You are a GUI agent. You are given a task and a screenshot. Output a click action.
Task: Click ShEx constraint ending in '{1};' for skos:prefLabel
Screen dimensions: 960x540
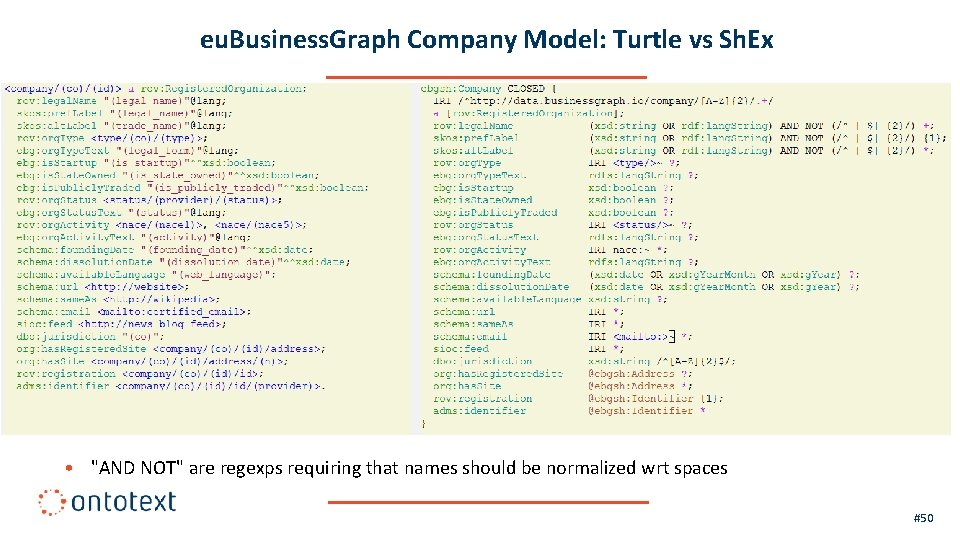[768, 138]
